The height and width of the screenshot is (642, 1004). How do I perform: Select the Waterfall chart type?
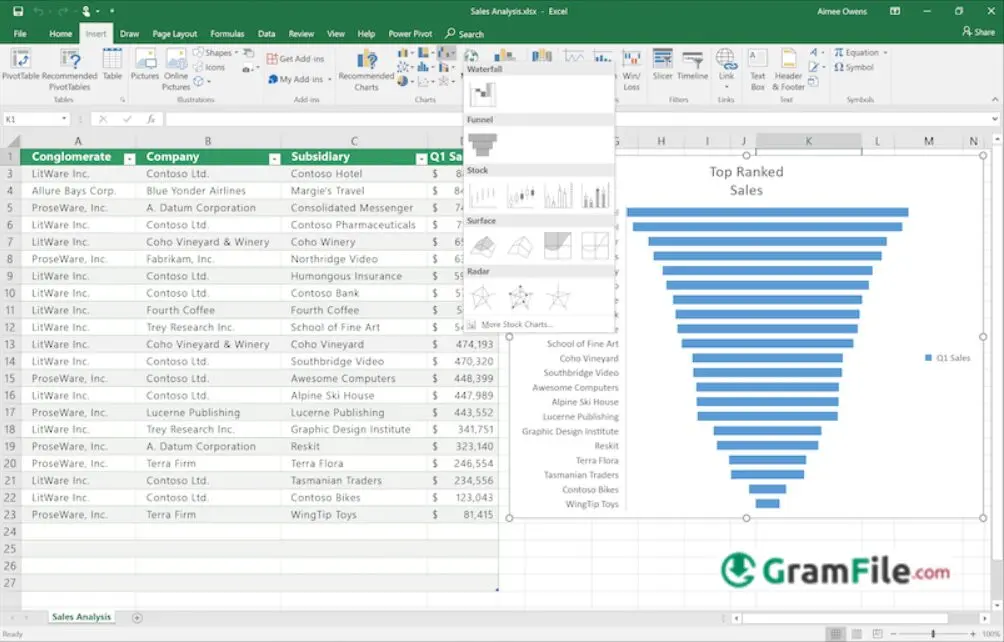click(x=484, y=94)
